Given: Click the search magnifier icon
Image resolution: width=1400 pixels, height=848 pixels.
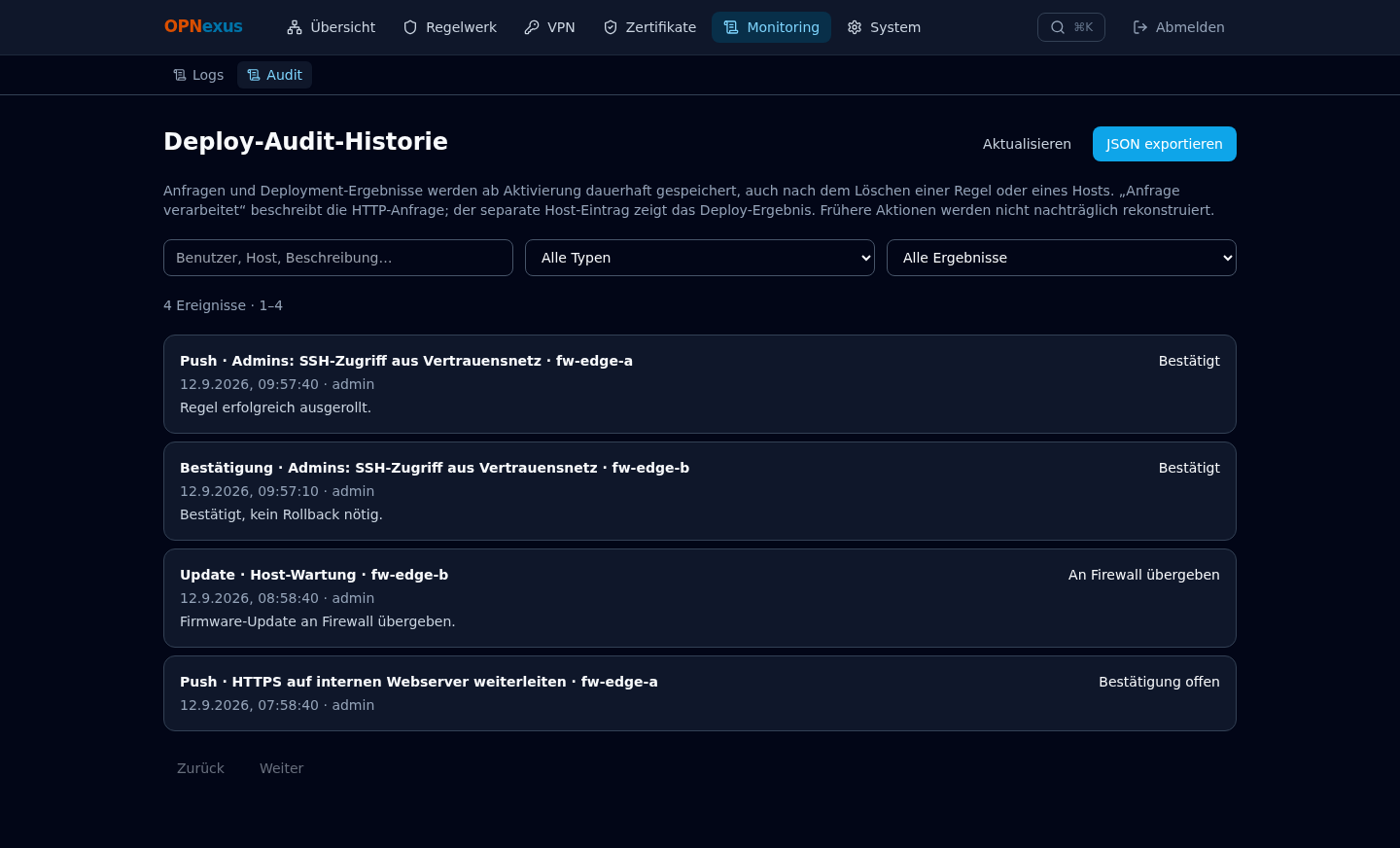Looking at the screenshot, I should (1058, 27).
